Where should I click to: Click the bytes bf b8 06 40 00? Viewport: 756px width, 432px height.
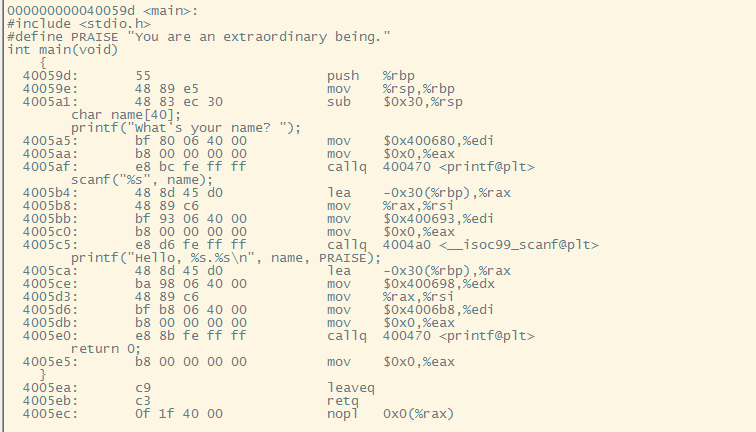tap(191, 310)
